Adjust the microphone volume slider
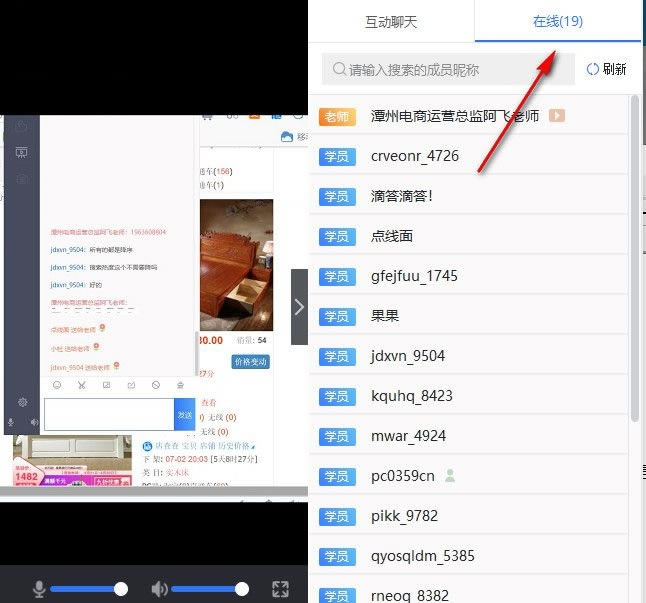 89,589
